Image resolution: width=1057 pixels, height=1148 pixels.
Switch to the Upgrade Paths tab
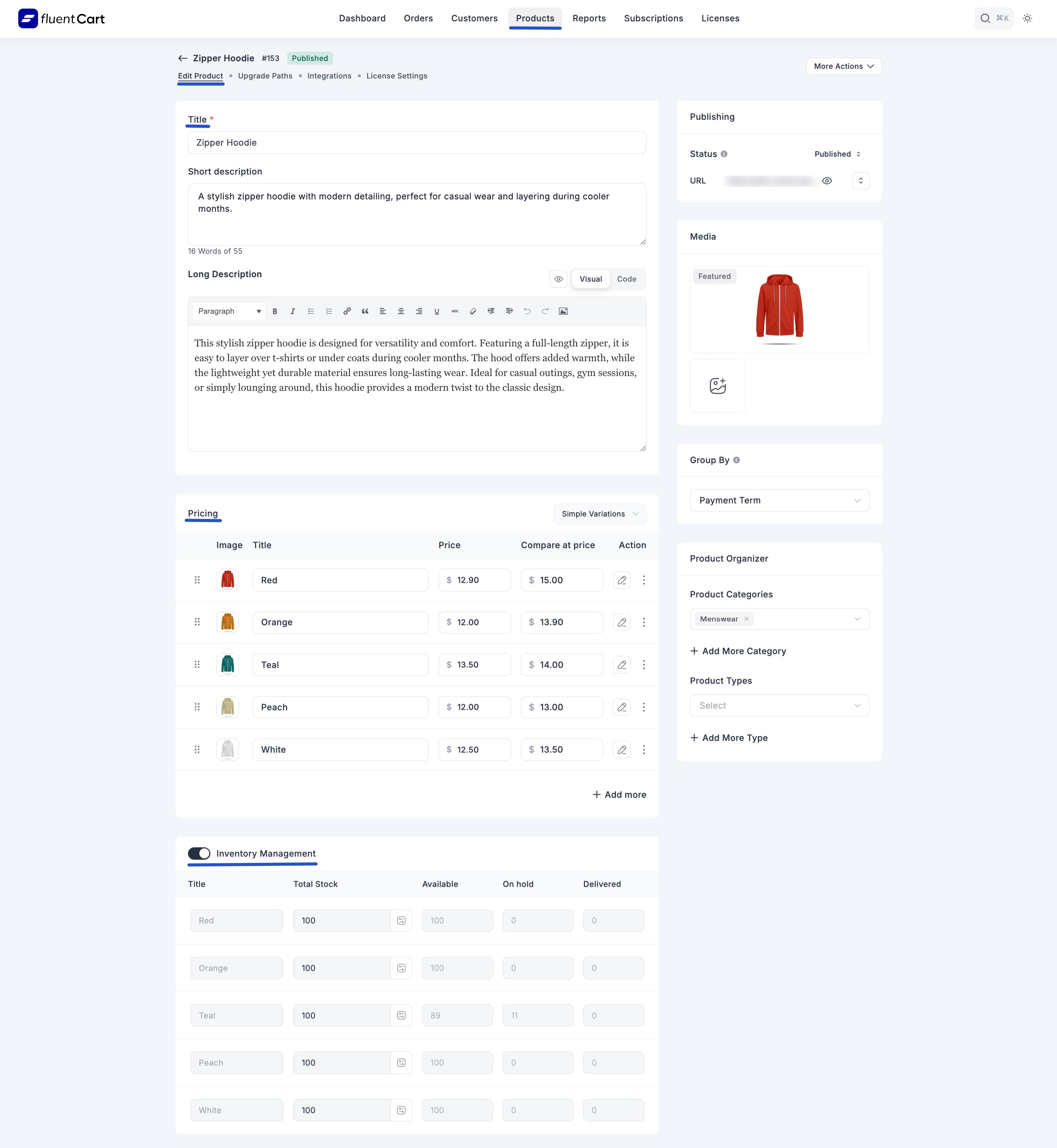(x=265, y=75)
